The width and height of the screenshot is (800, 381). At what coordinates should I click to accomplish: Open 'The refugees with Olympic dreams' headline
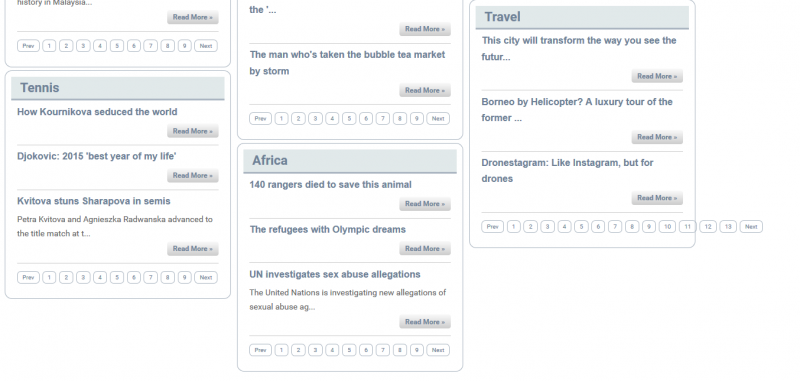(328, 230)
